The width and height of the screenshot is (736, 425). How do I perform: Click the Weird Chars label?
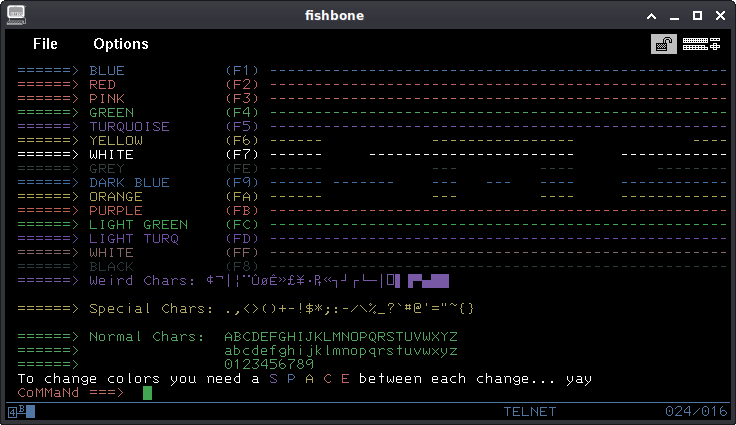coord(142,281)
